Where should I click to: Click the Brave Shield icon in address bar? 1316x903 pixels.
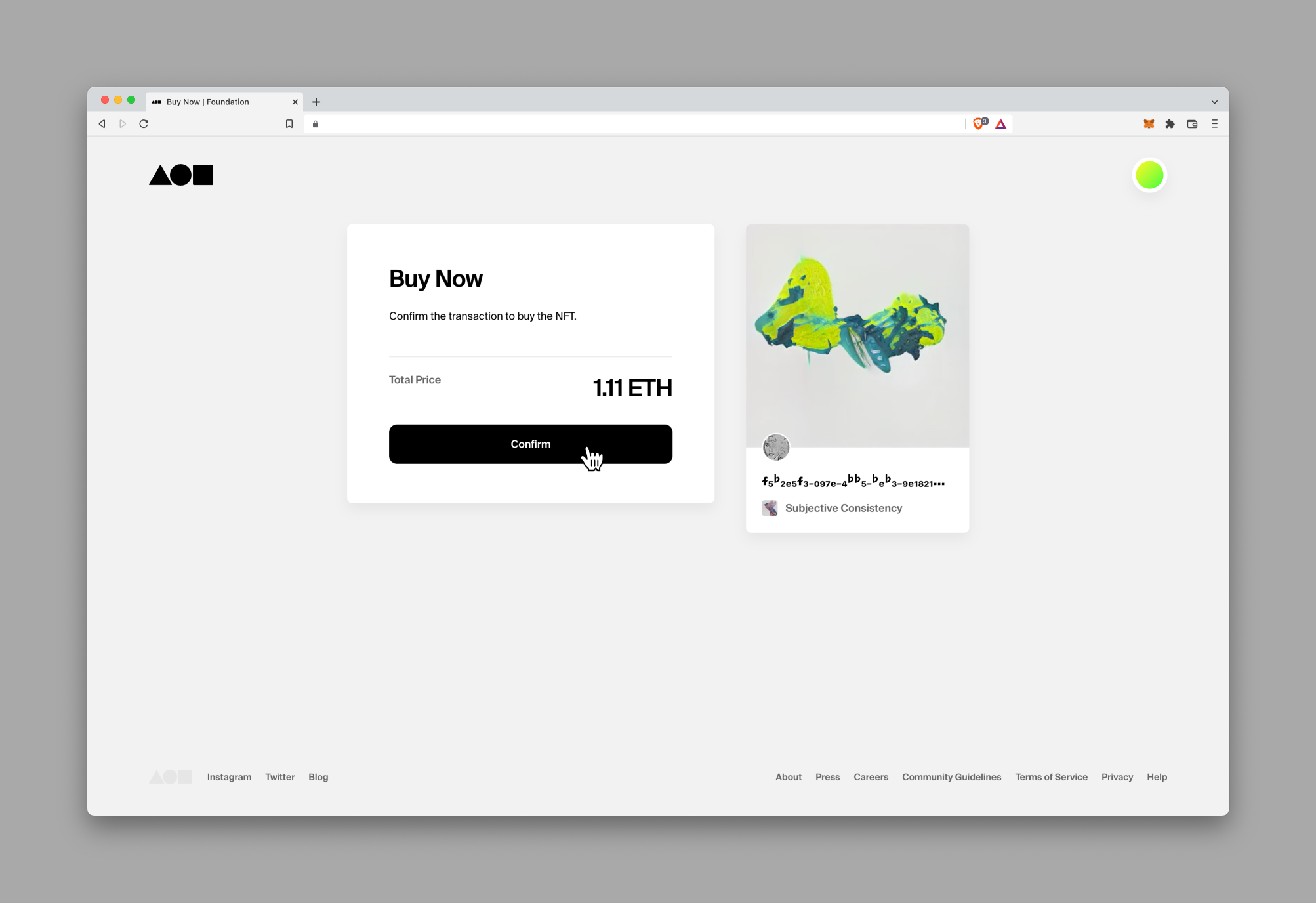point(977,123)
